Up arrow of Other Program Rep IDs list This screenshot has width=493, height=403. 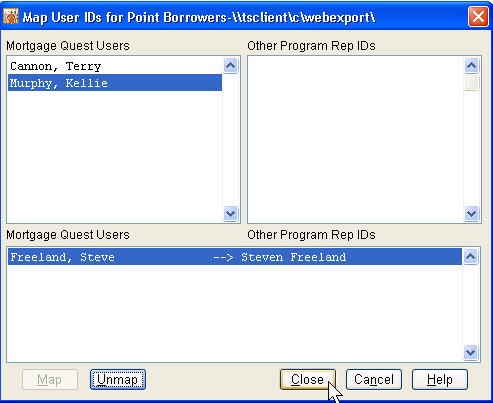(x=471, y=66)
